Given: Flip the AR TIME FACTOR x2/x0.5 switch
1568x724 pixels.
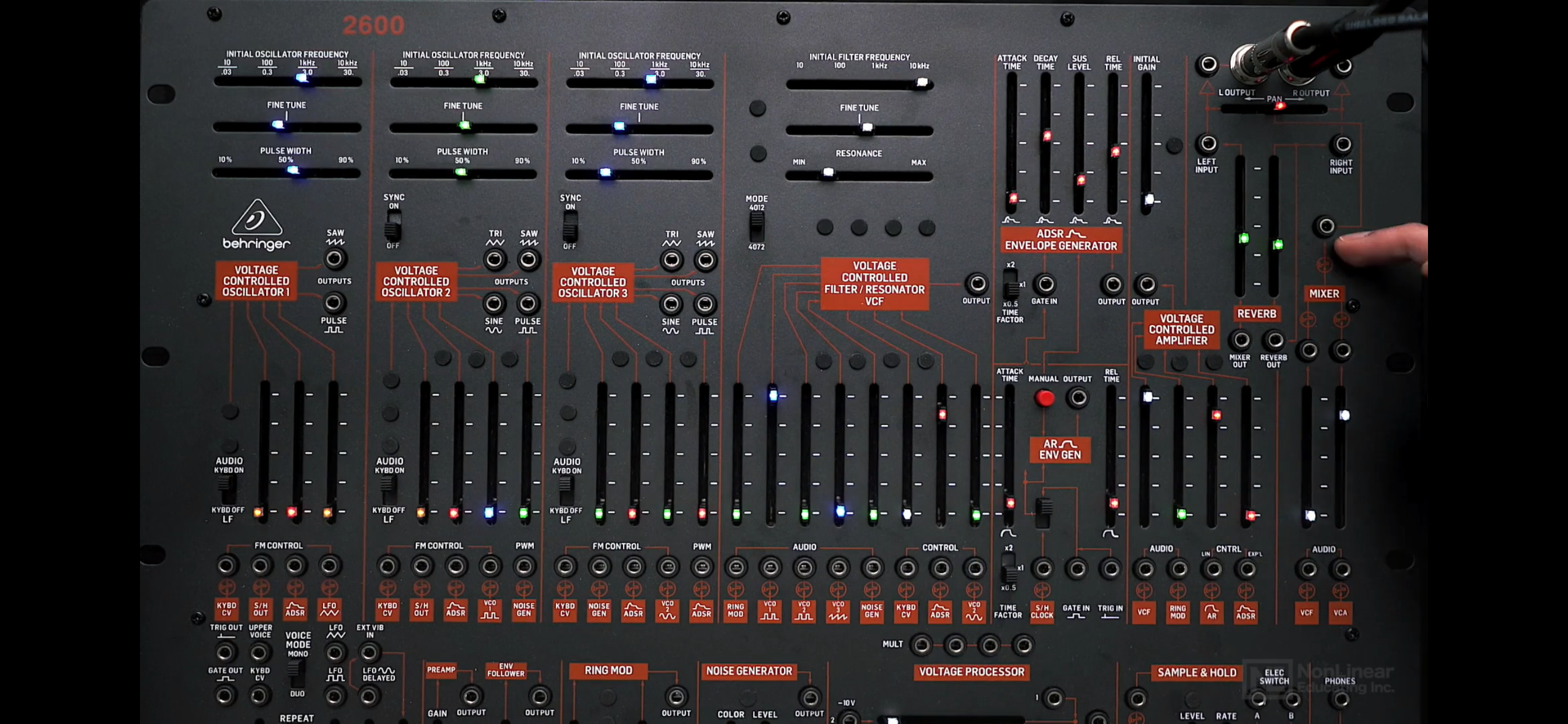Looking at the screenshot, I should coord(1009,568).
